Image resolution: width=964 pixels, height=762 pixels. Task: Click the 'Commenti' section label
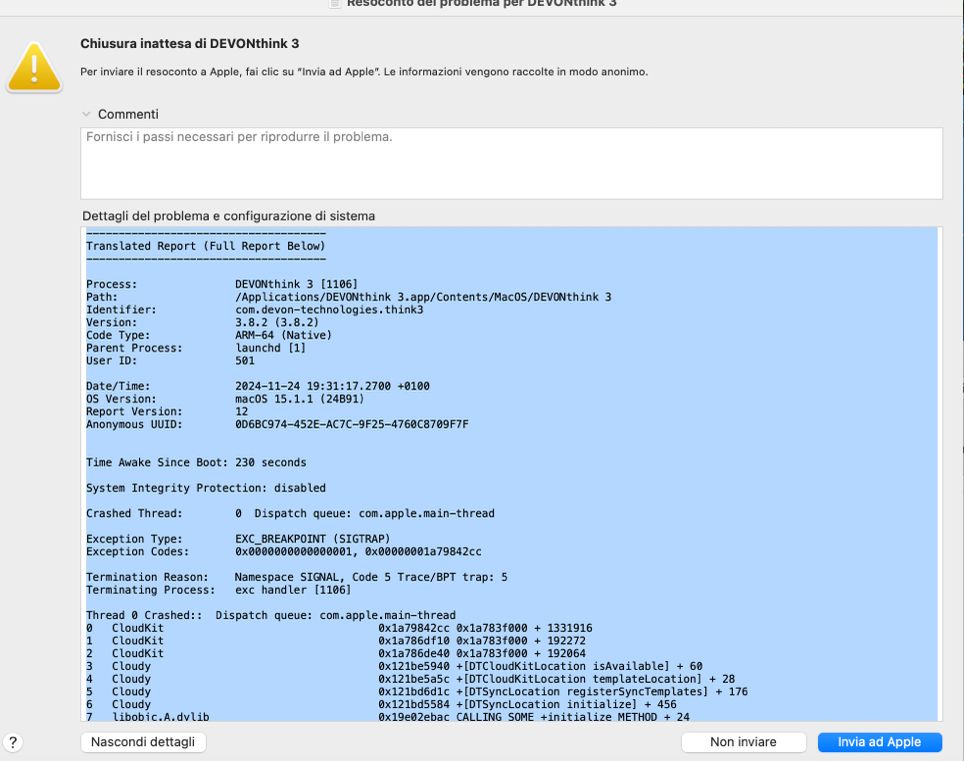point(128,114)
